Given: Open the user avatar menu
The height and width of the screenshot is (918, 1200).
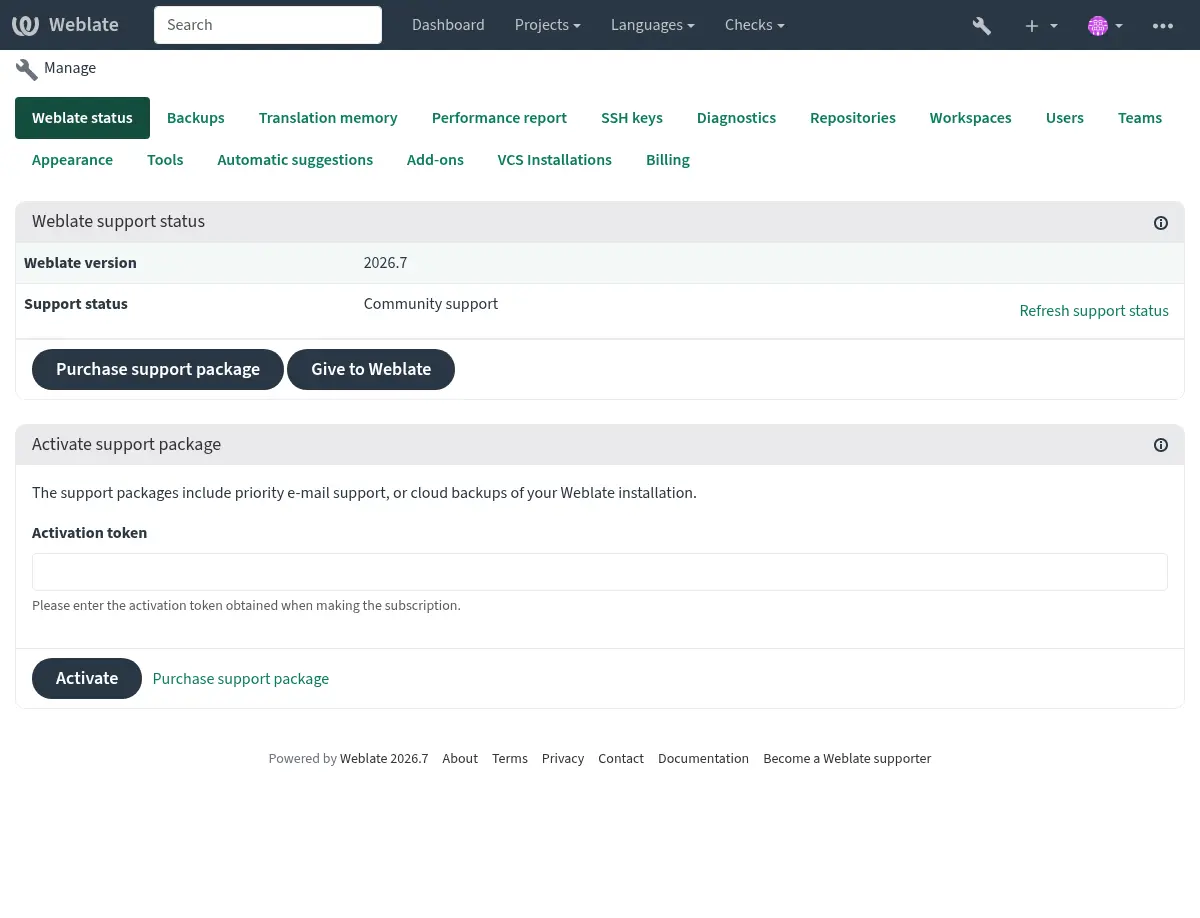Looking at the screenshot, I should point(1105,25).
